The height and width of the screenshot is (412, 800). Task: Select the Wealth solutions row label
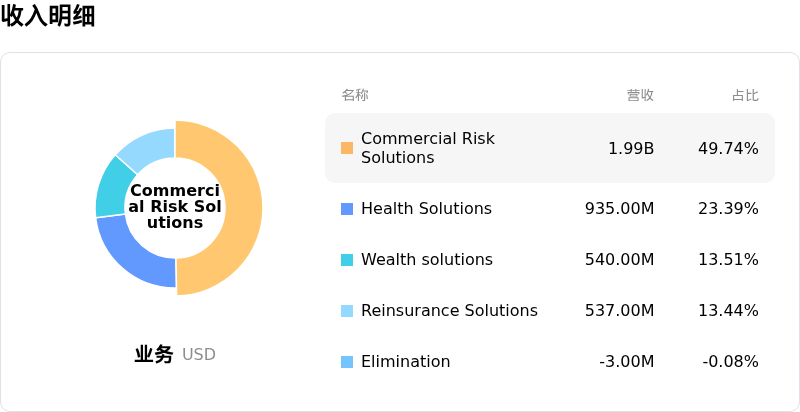(426, 260)
